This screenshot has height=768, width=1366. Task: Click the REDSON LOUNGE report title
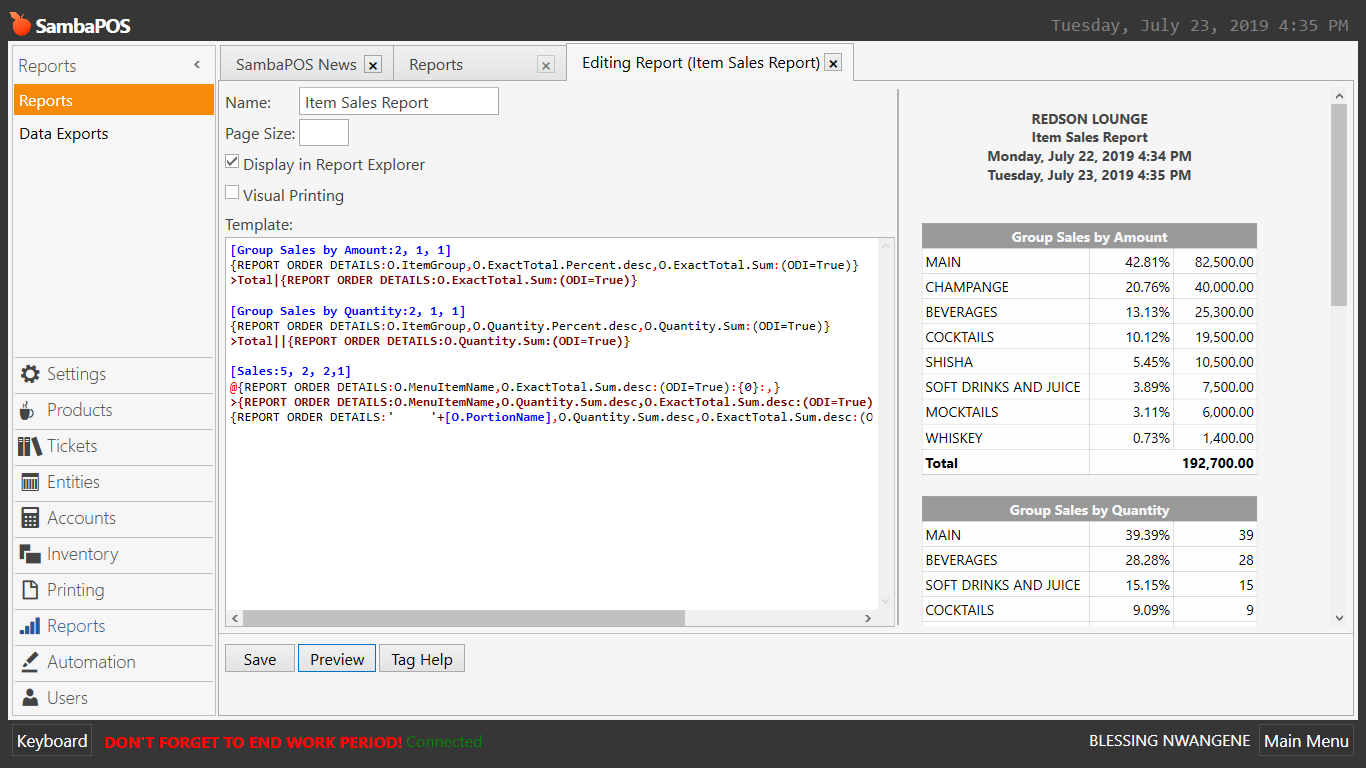1090,119
